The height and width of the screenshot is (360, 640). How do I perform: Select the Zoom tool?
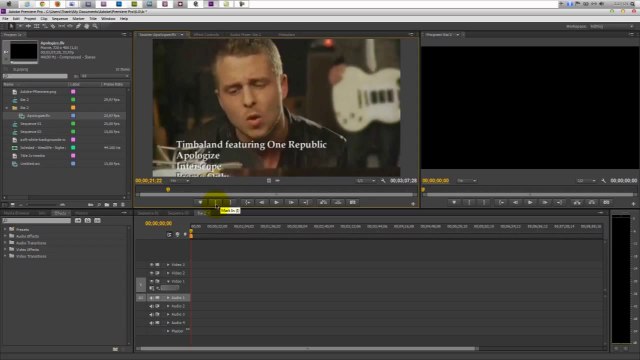(95, 26)
